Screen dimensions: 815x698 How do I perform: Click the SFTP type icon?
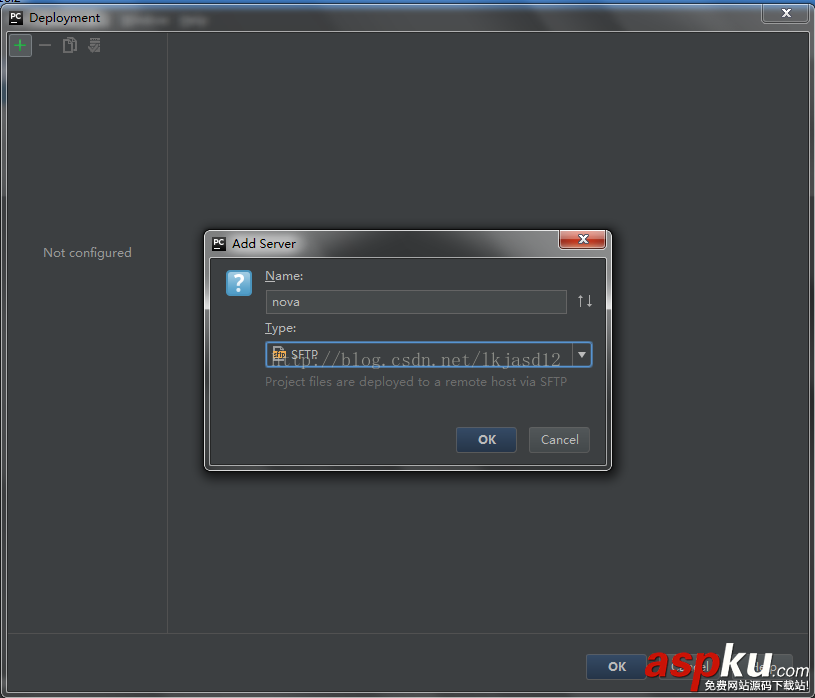[x=279, y=354]
